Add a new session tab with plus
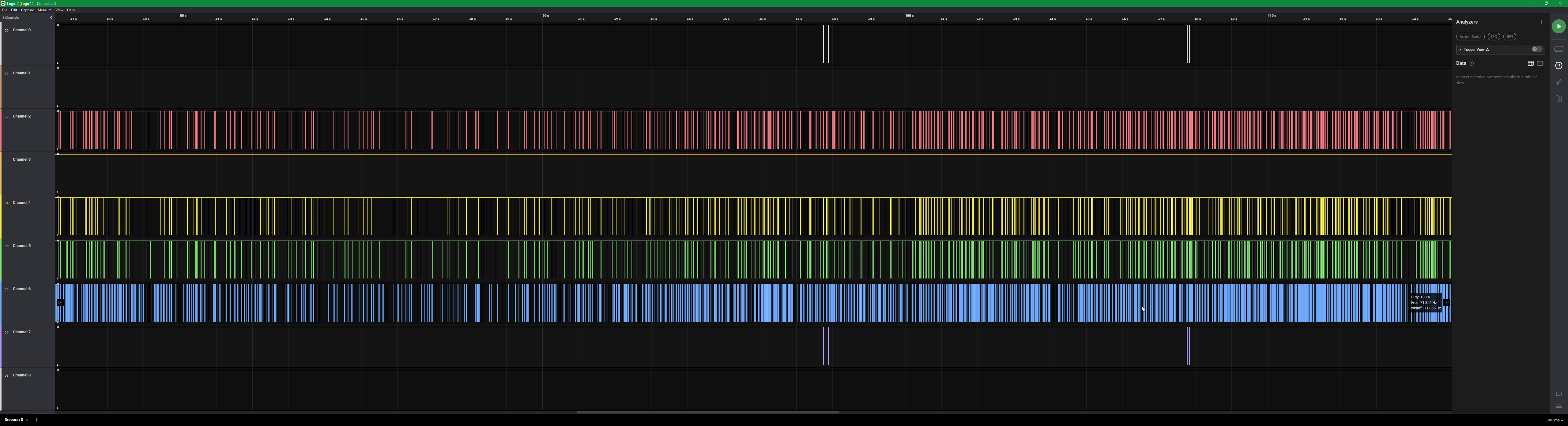The image size is (1568, 426). [x=36, y=419]
